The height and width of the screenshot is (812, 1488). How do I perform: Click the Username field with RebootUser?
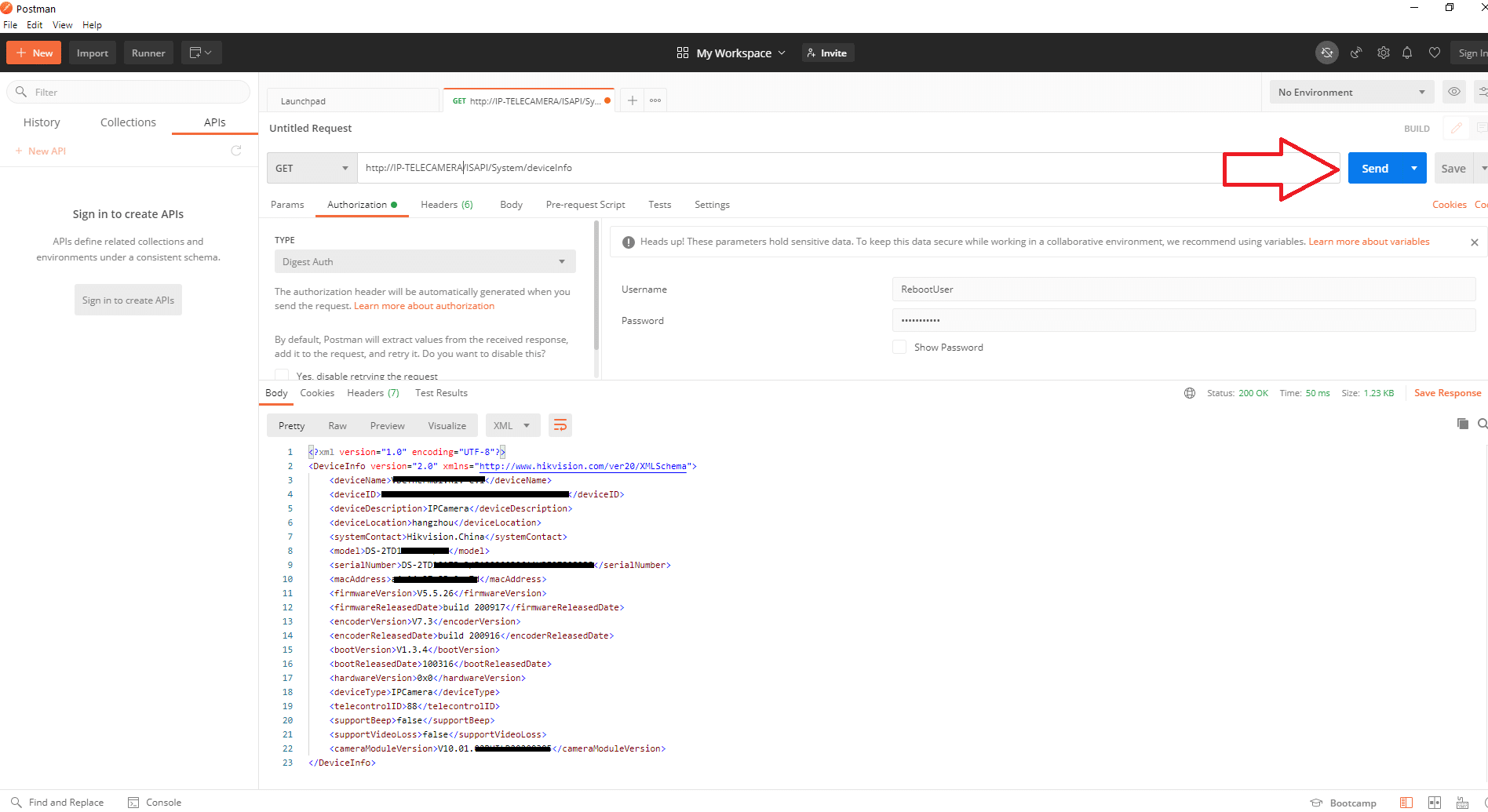pyautogui.click(x=1183, y=289)
